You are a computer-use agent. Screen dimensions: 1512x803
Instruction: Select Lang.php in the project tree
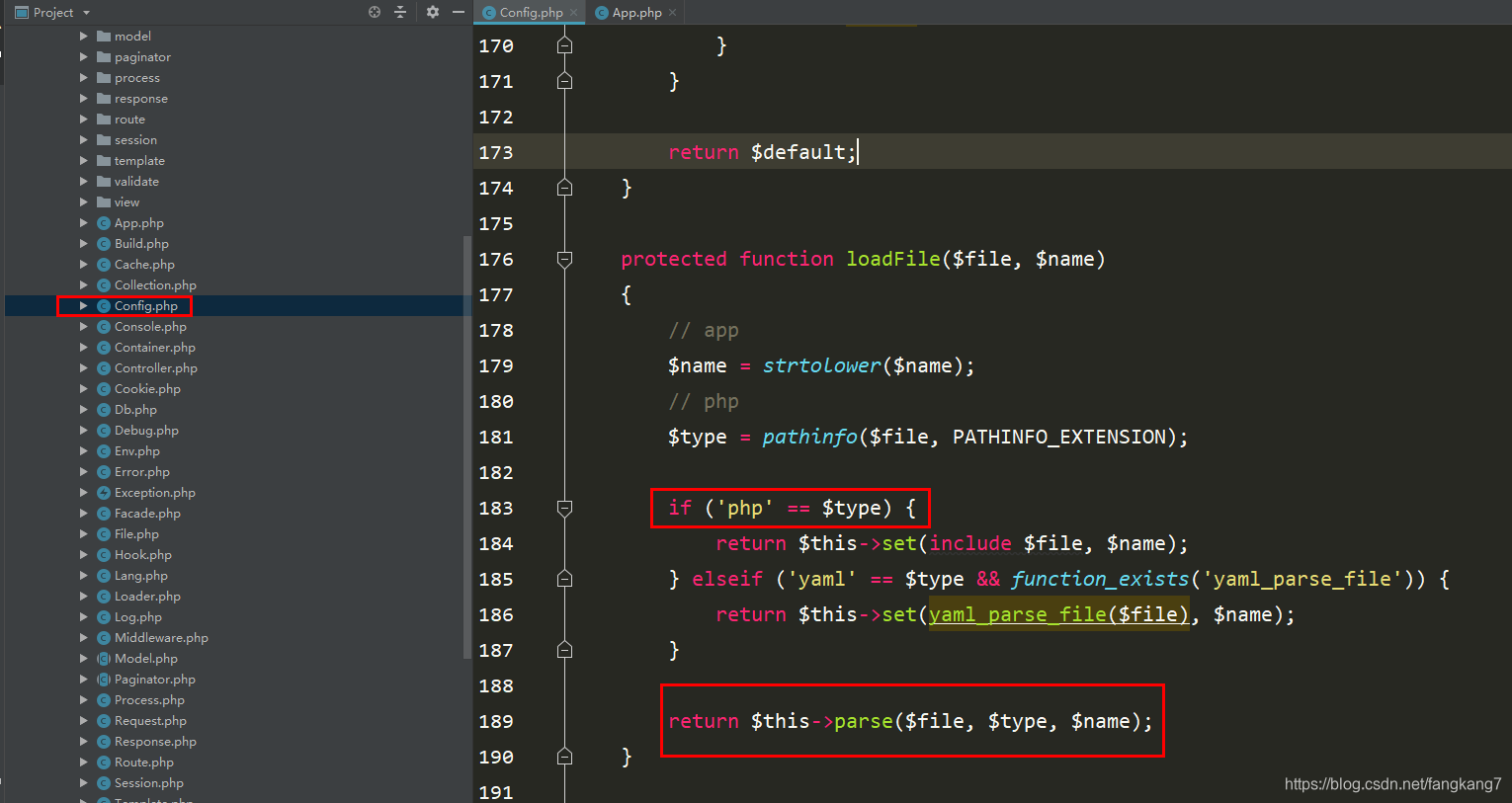141,576
